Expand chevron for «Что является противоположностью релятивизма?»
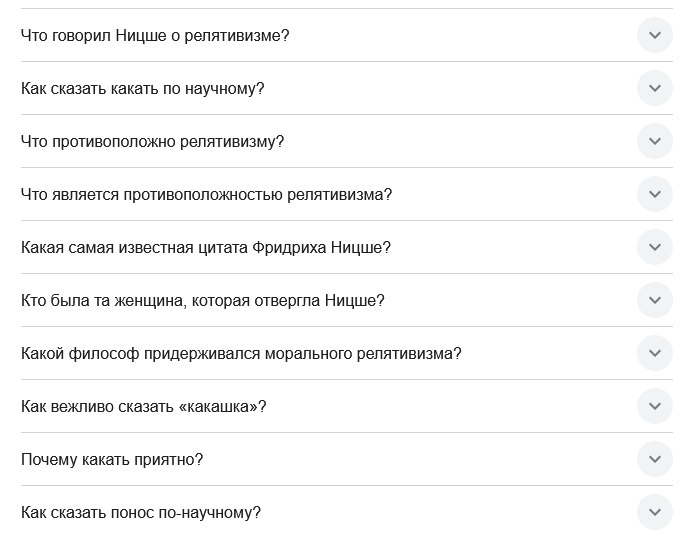 pyautogui.click(x=654, y=194)
